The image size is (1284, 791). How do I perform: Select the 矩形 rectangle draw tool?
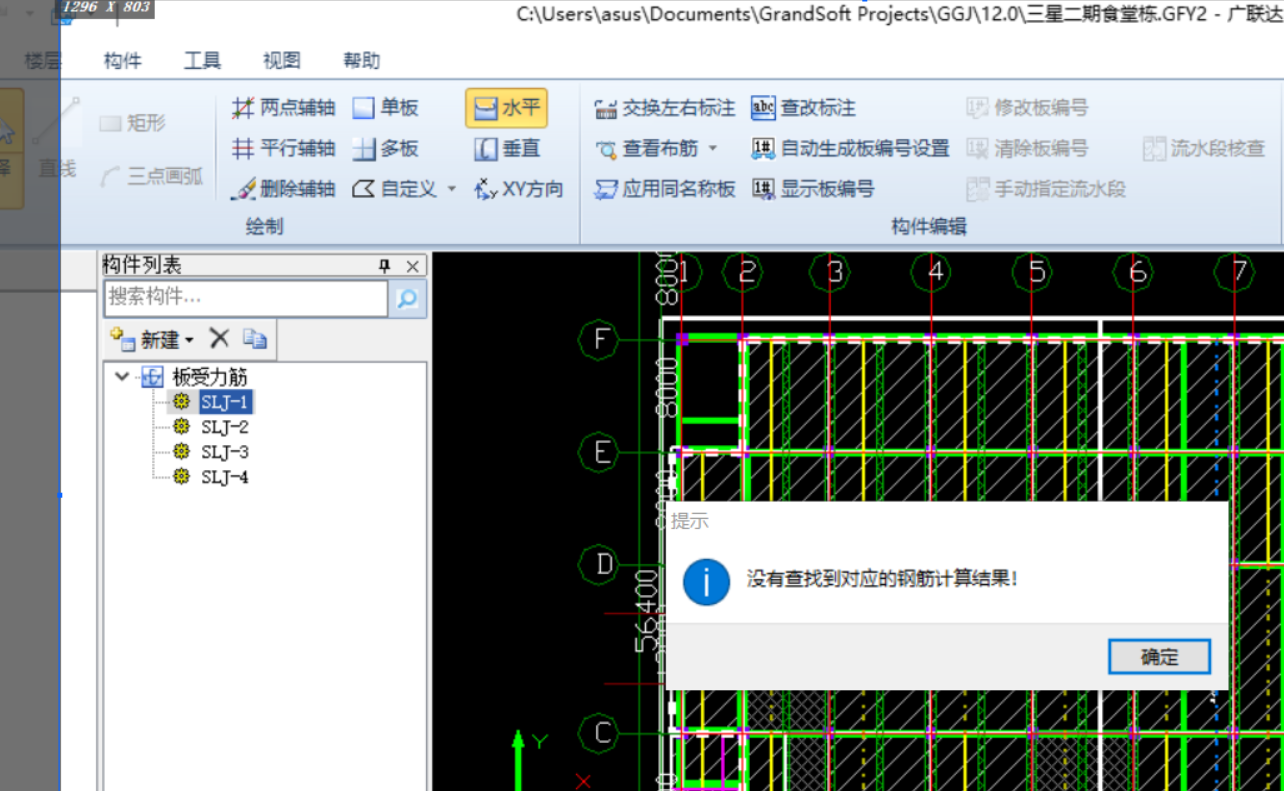tap(133, 123)
